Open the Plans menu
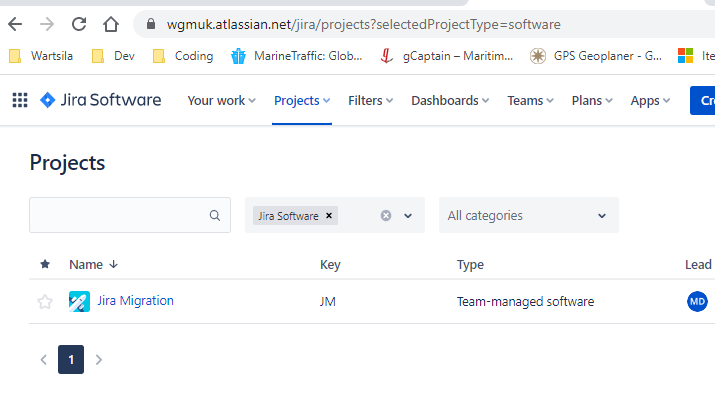 point(592,100)
